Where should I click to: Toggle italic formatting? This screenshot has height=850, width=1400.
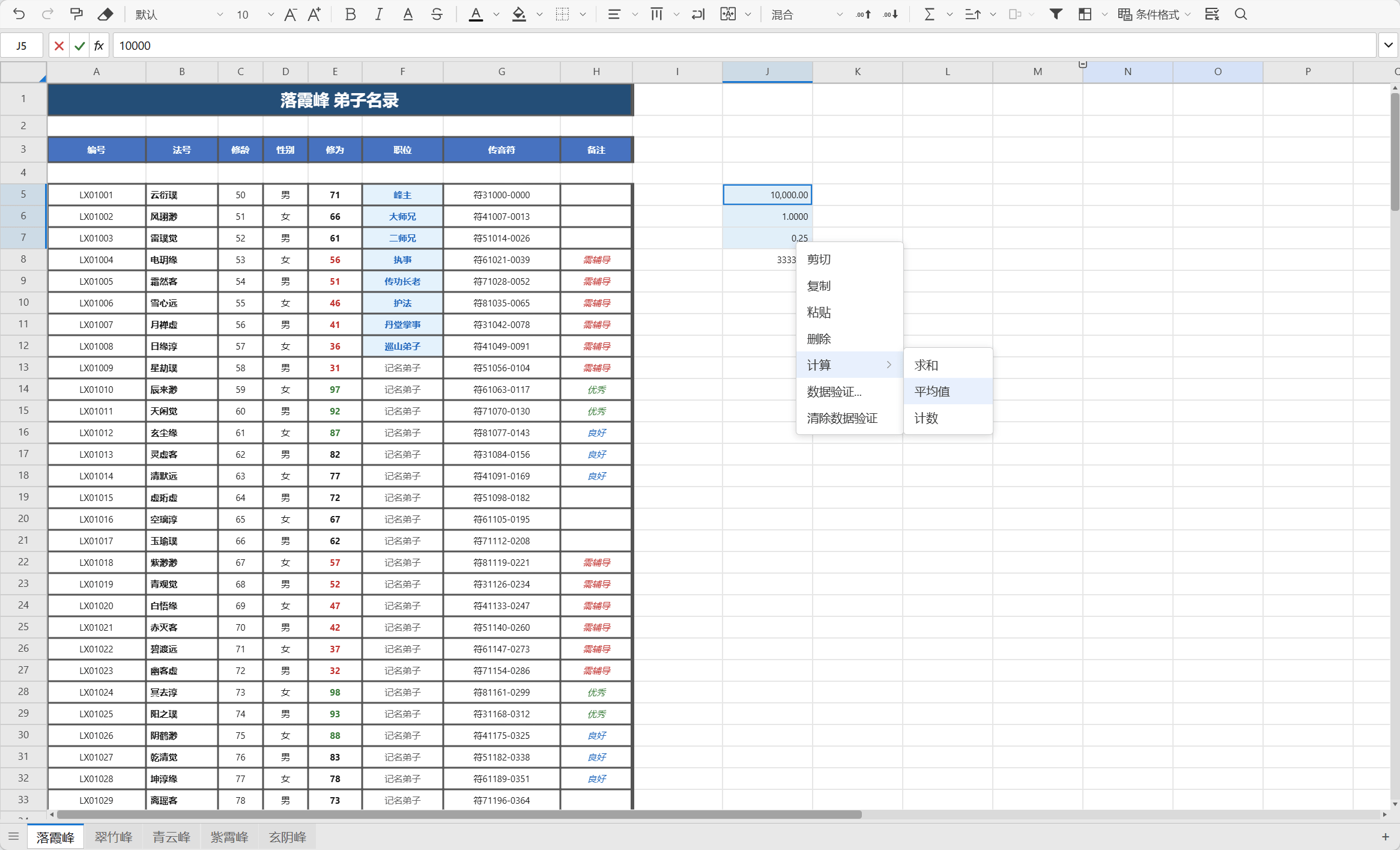pos(378,14)
